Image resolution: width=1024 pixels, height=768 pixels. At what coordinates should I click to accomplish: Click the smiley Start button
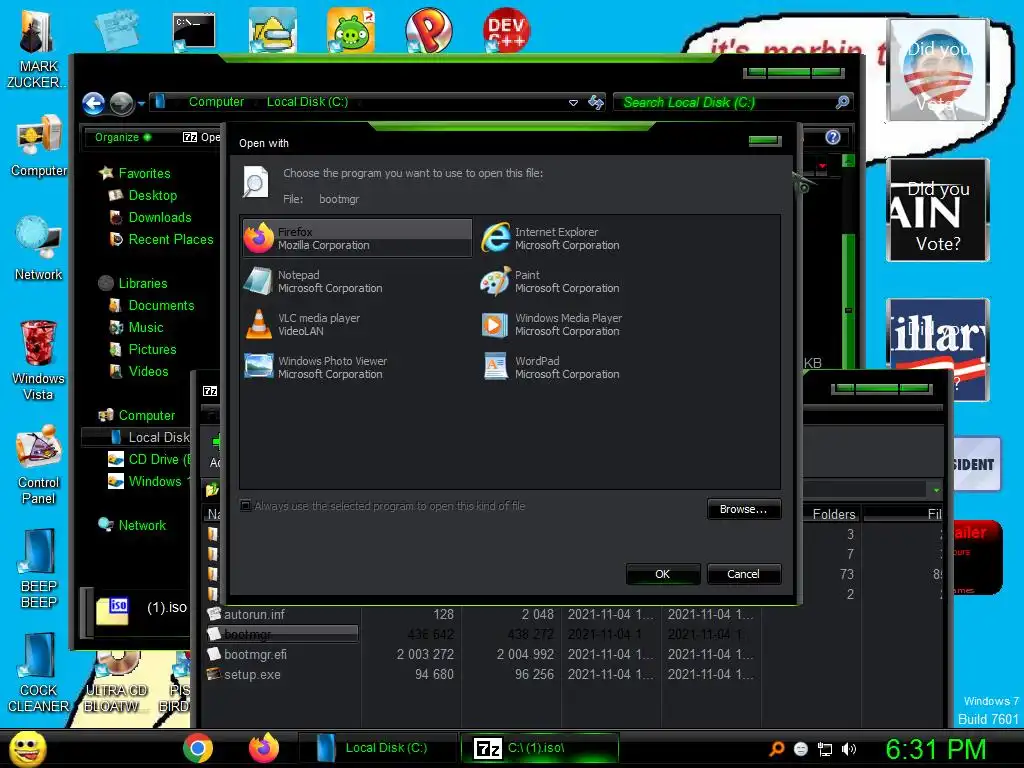point(27,748)
